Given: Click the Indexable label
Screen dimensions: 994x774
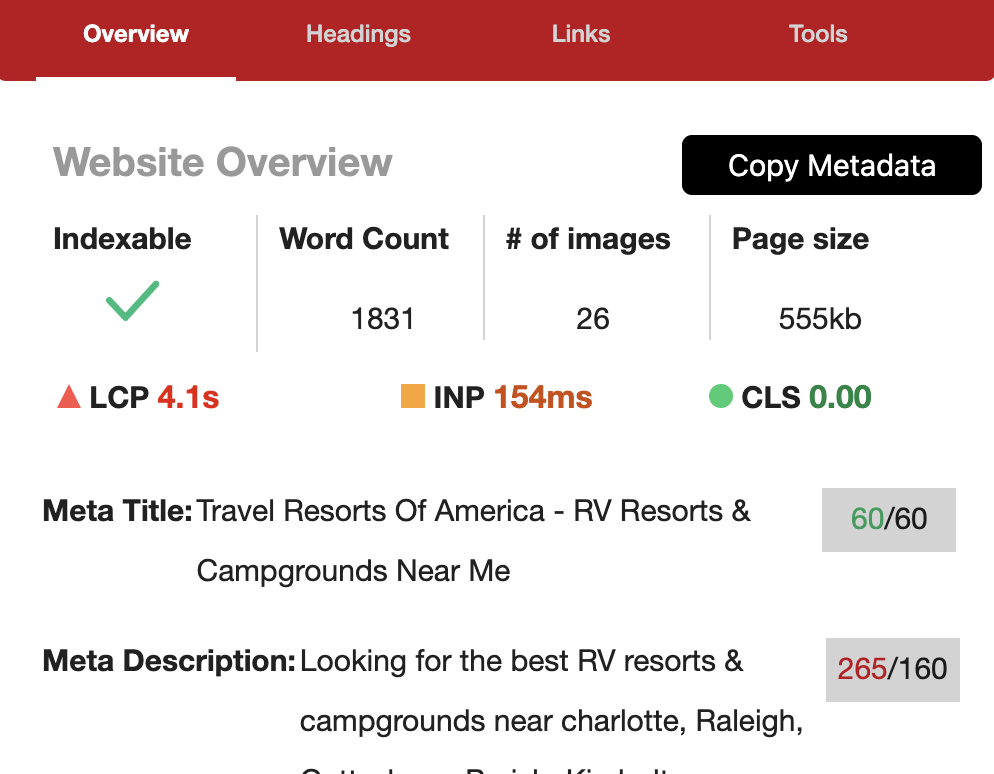Looking at the screenshot, I should coord(122,239).
